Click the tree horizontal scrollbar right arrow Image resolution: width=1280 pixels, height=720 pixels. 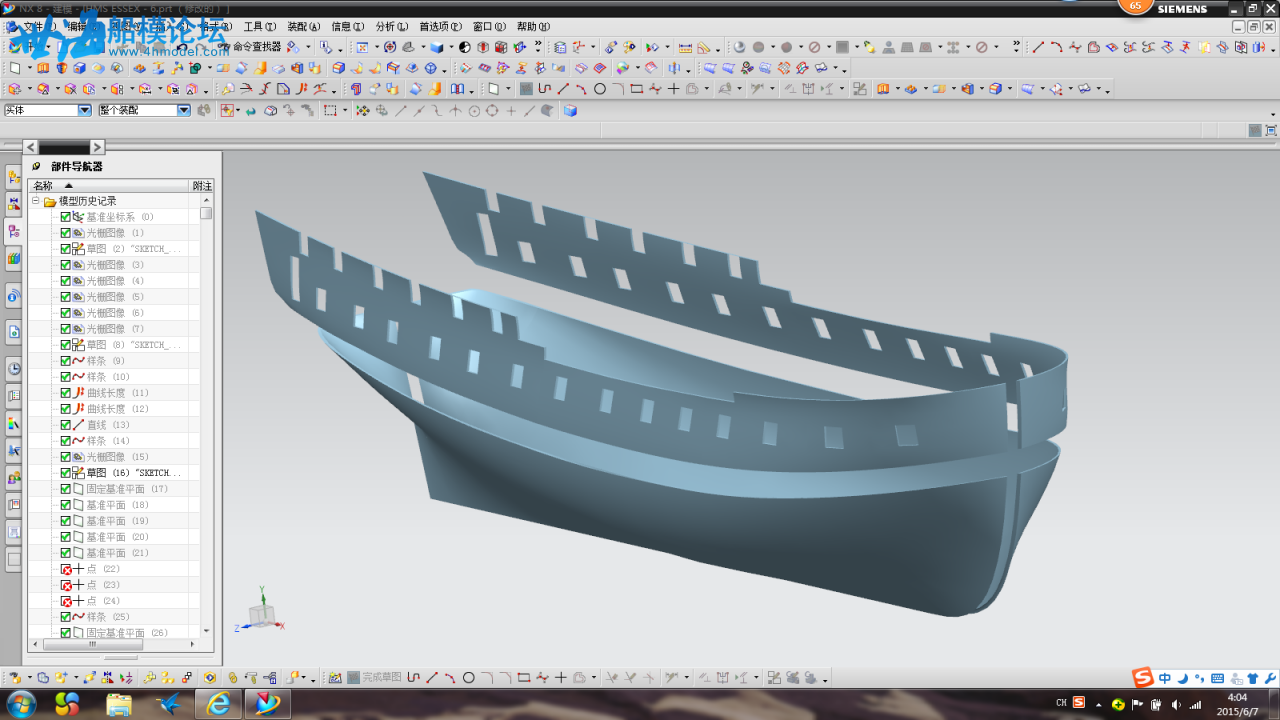195,644
